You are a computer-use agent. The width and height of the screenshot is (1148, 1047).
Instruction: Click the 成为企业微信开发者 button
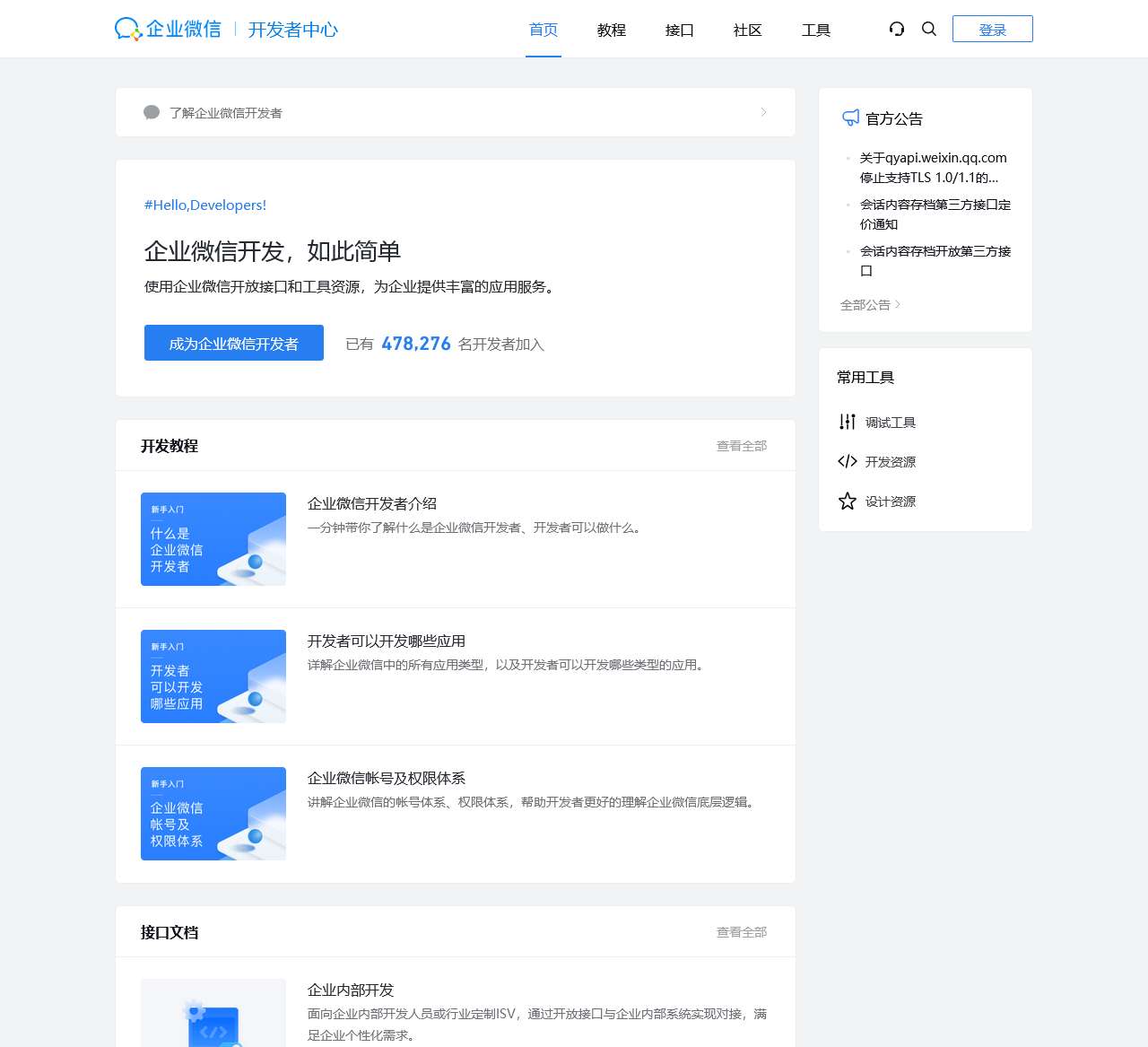[x=234, y=343]
